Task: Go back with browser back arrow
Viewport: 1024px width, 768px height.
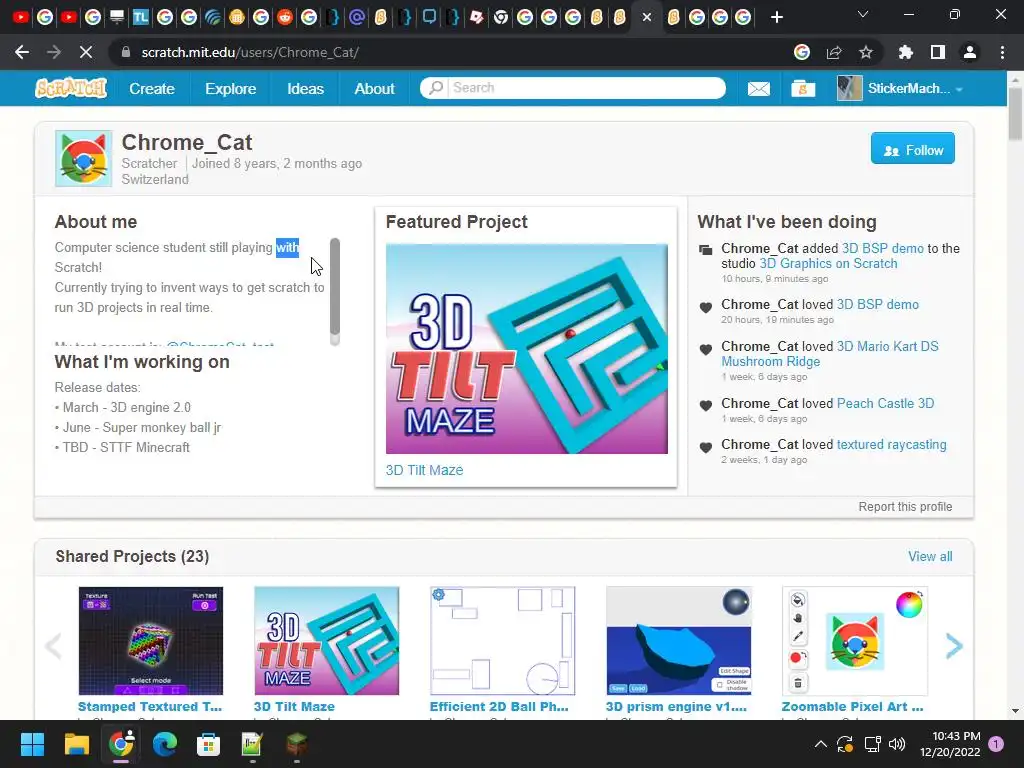Action: (22, 52)
